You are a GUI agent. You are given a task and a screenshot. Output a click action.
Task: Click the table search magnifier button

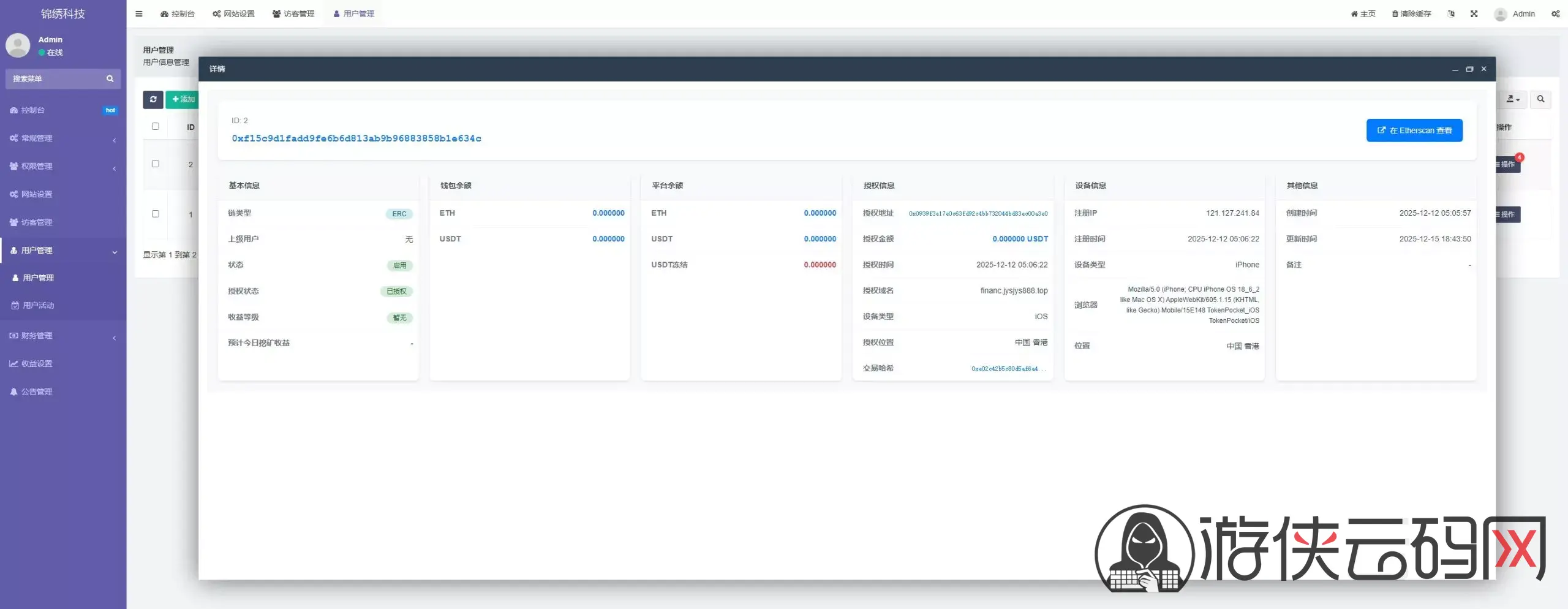[1540, 99]
